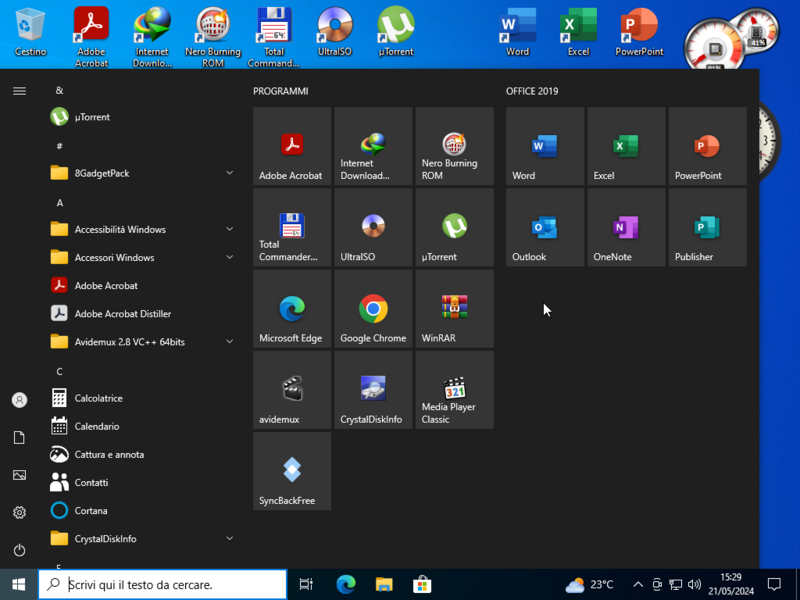Launch Media Player Classic
Screen dimensions: 800x600
click(x=454, y=389)
